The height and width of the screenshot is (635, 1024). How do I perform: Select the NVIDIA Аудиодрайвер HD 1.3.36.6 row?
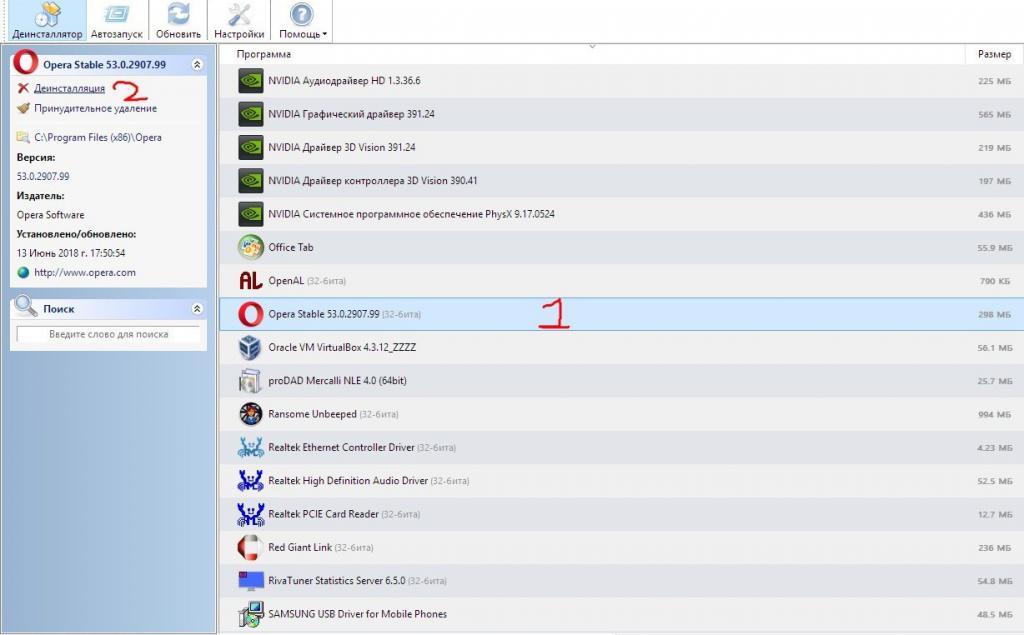pos(621,81)
